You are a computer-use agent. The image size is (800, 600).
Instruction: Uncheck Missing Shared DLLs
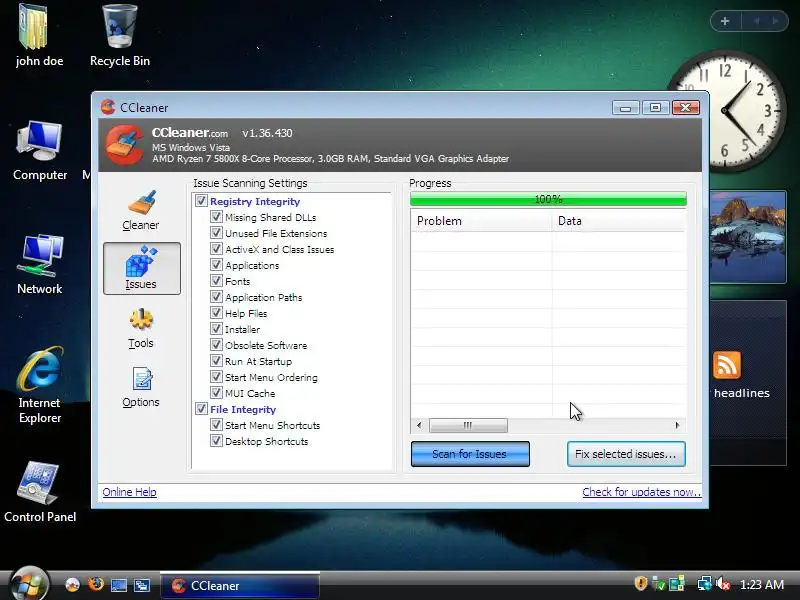[x=216, y=217]
